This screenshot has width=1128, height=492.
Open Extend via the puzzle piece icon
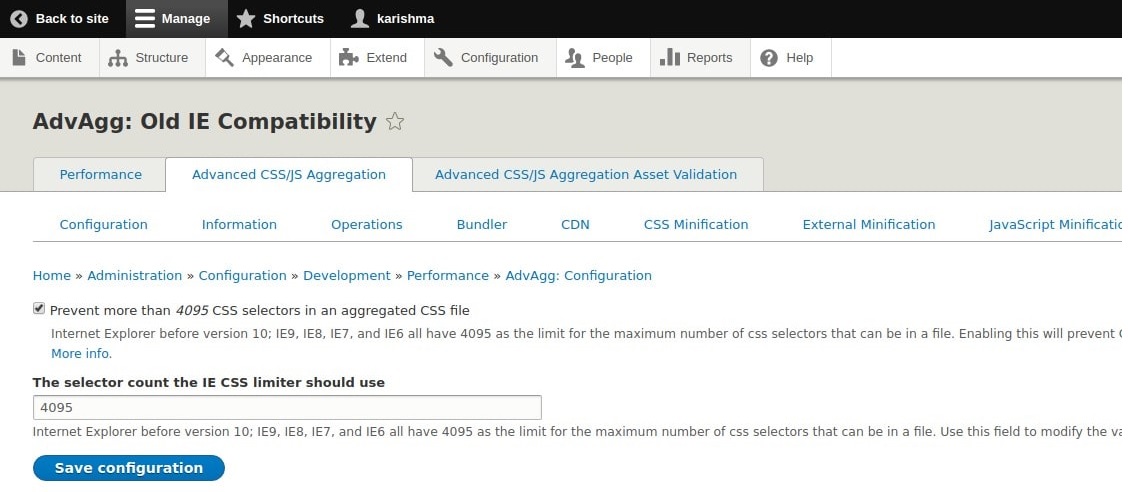(349, 58)
